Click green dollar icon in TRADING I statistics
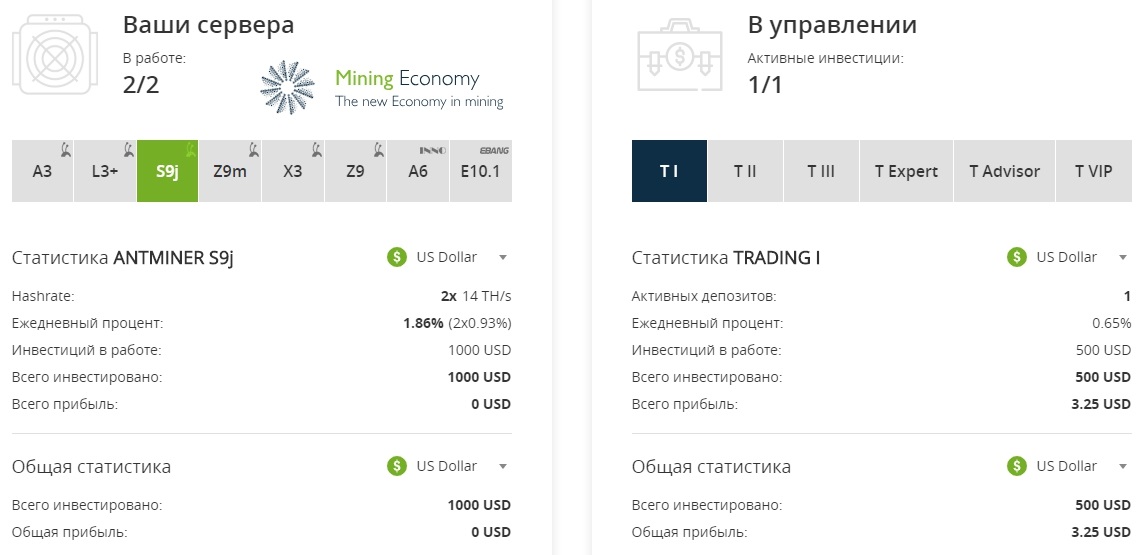The height and width of the screenshot is (555, 1146). click(1017, 257)
